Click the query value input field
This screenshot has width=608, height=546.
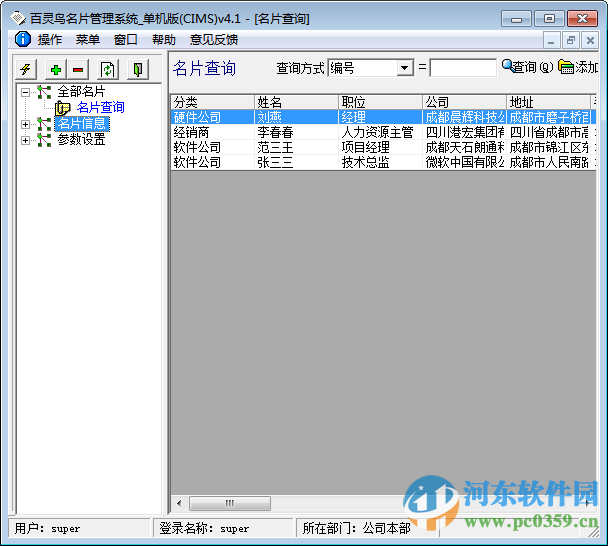(x=463, y=68)
